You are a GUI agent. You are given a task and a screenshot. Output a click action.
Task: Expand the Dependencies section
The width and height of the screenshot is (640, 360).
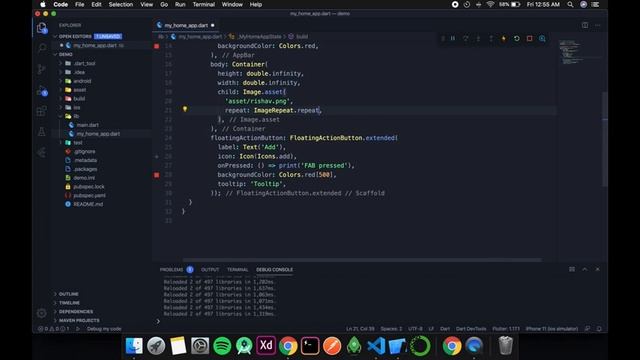76,311
